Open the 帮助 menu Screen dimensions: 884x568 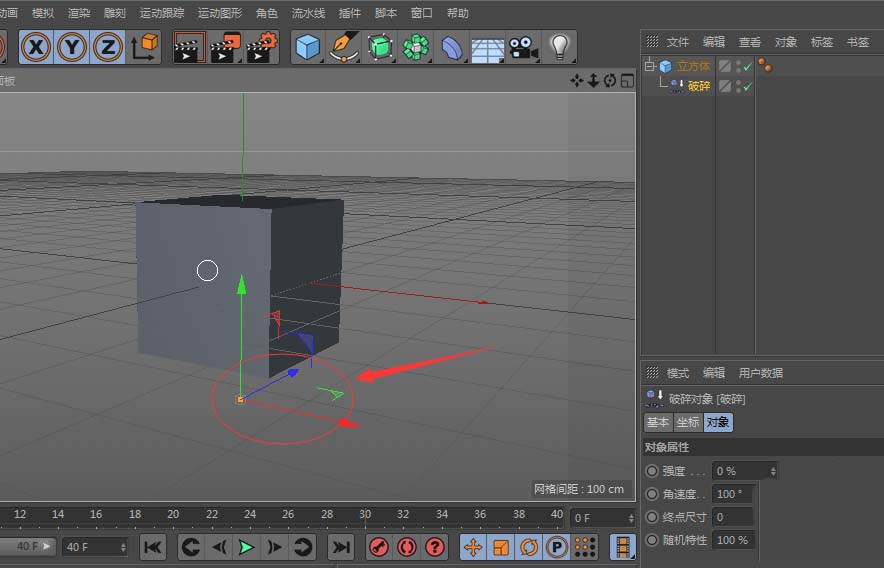[x=457, y=12]
